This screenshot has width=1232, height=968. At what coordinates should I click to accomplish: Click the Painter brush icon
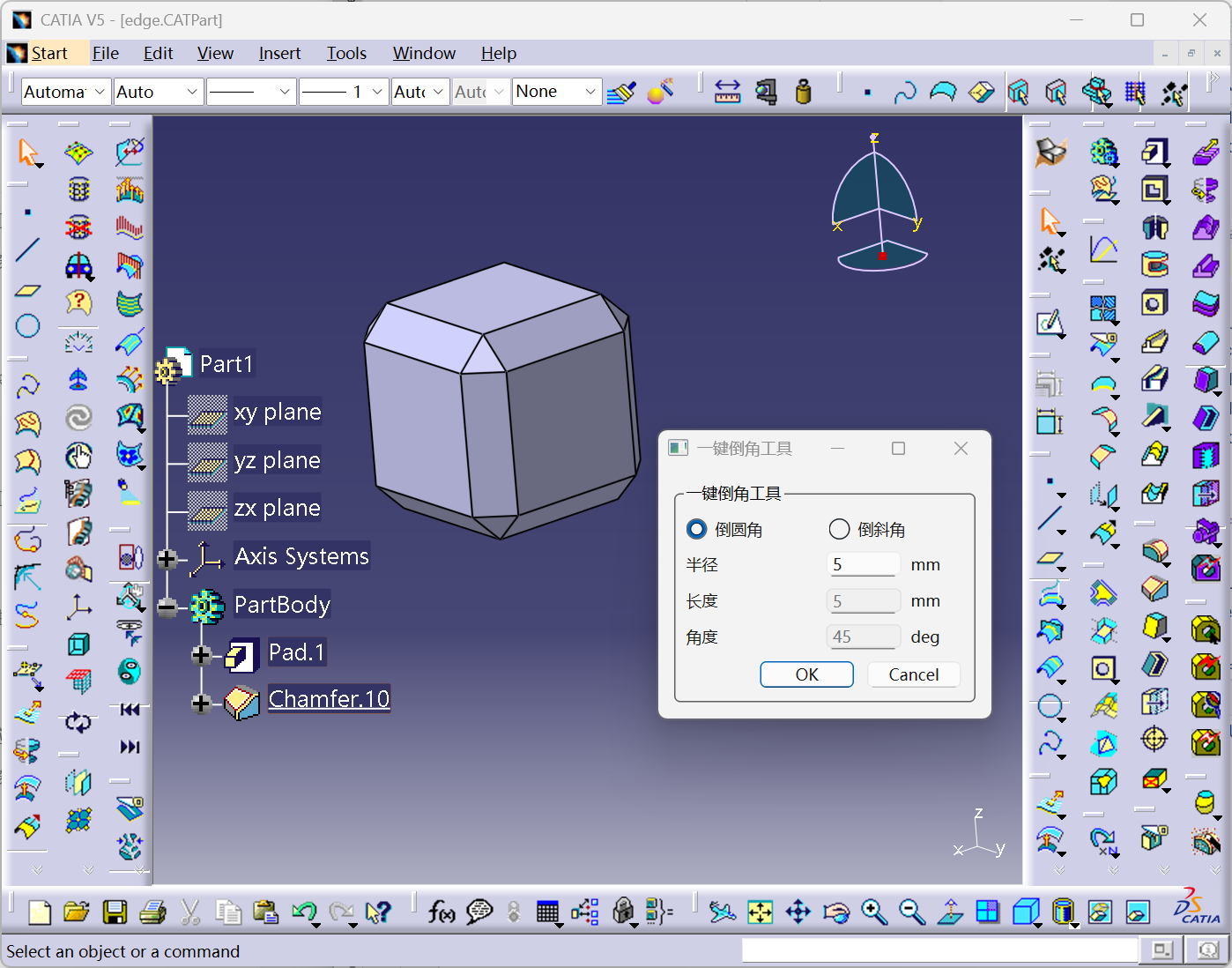pos(621,93)
